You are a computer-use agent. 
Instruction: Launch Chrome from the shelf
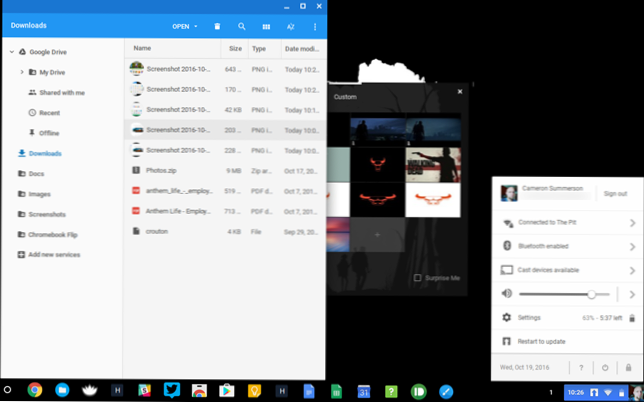35,390
